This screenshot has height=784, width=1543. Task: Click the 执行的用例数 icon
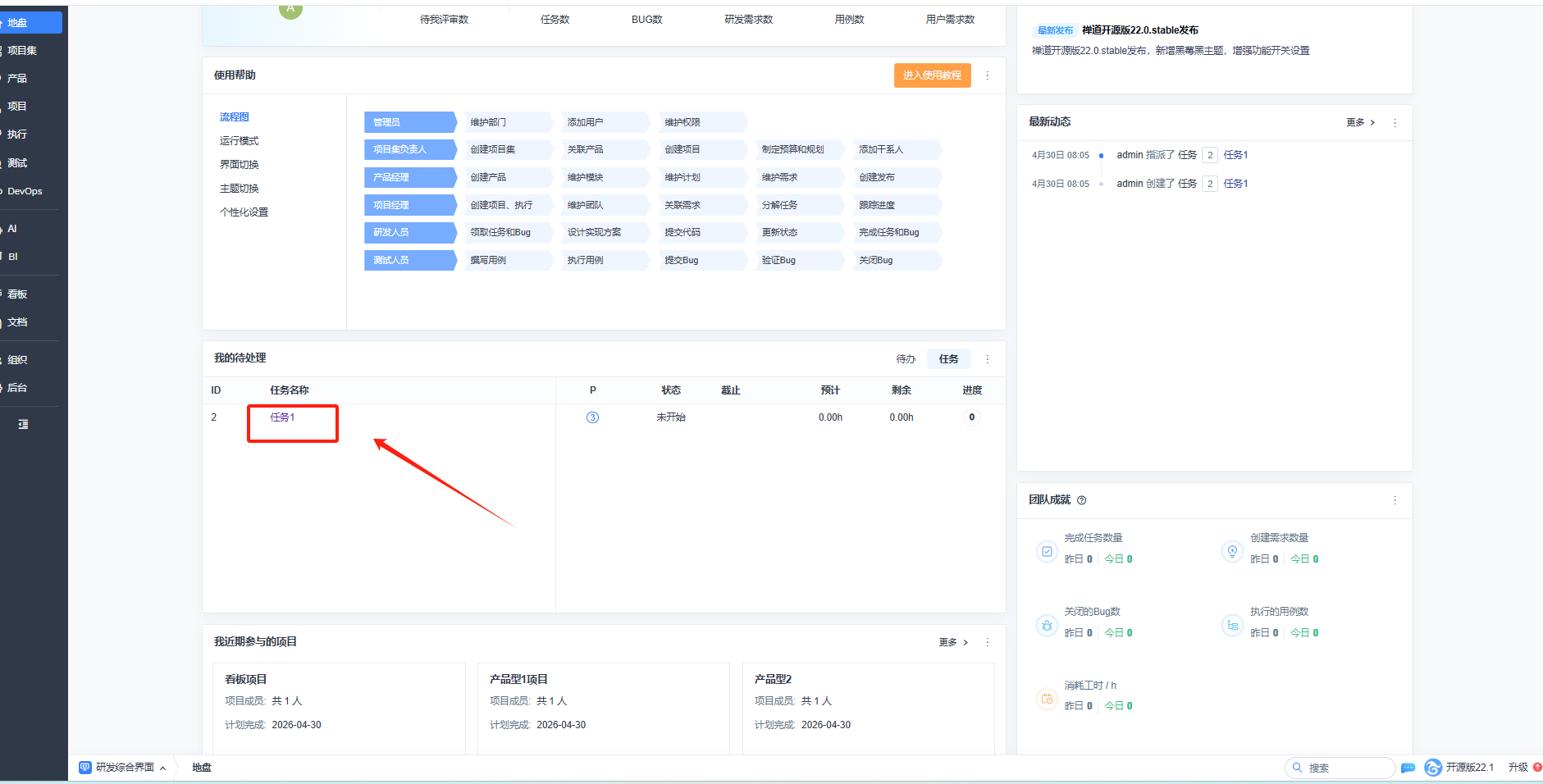click(x=1232, y=625)
